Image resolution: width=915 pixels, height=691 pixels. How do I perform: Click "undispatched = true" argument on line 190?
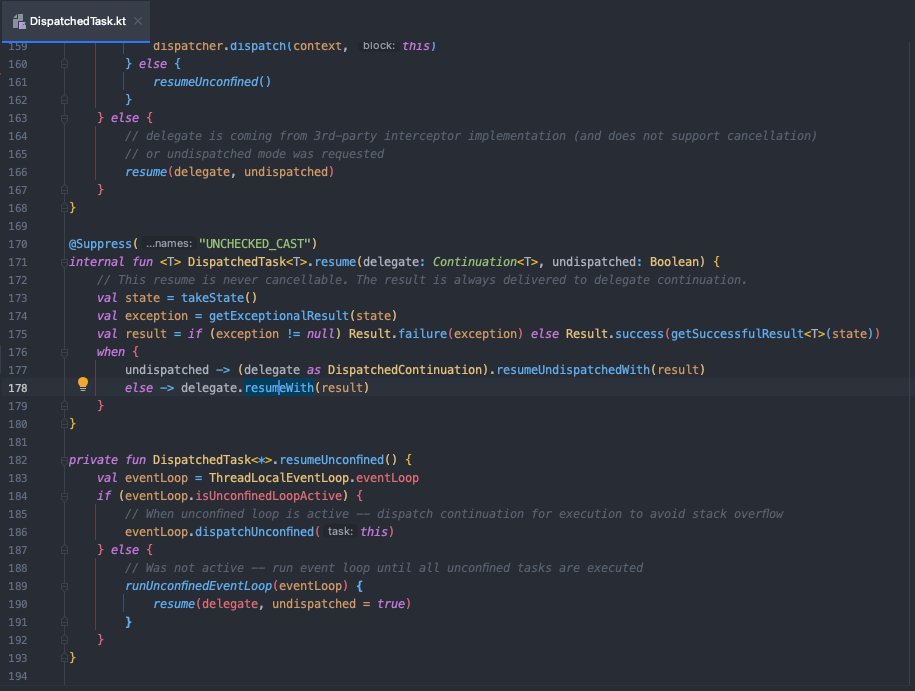(x=338, y=604)
